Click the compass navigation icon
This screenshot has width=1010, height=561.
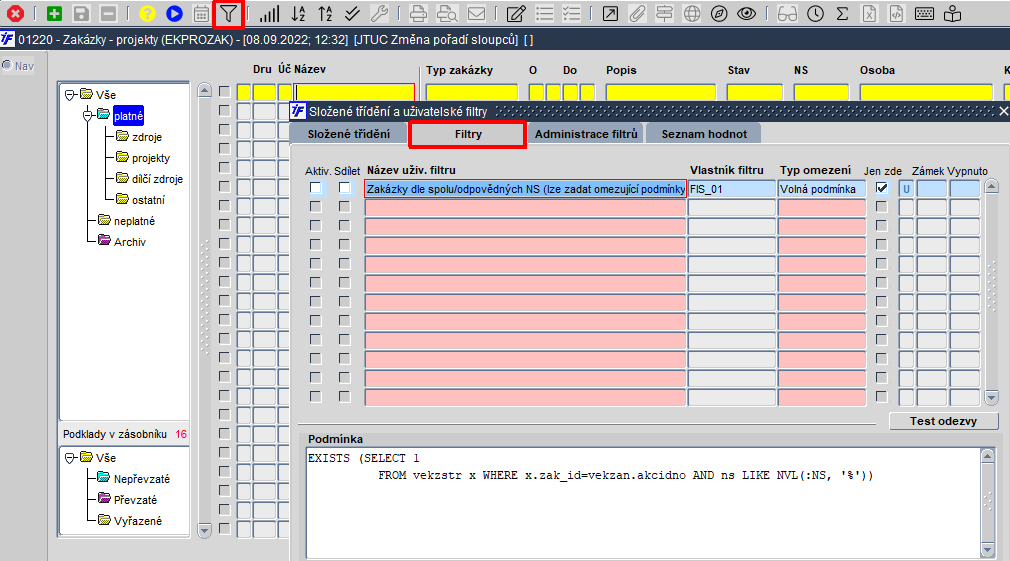pyautogui.click(x=719, y=14)
